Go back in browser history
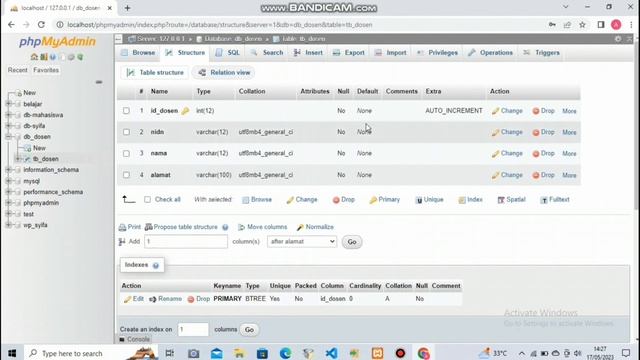The image size is (640, 360). [11, 24]
